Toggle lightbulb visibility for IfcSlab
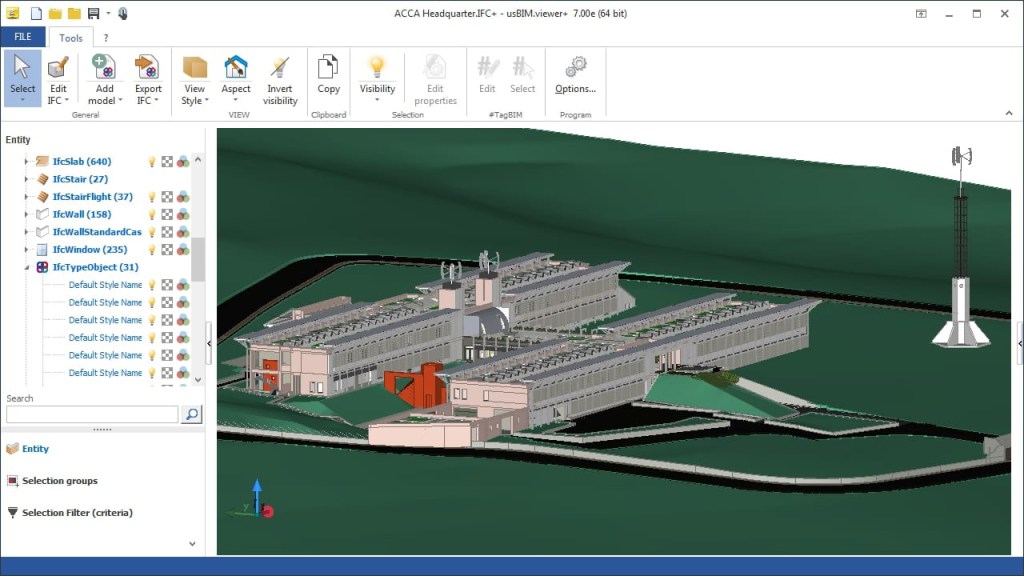This screenshot has width=1024, height=576. point(153,161)
